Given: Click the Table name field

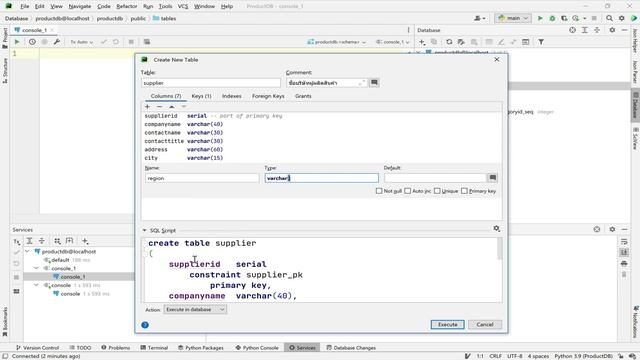Looking at the screenshot, I should click(x=211, y=83).
